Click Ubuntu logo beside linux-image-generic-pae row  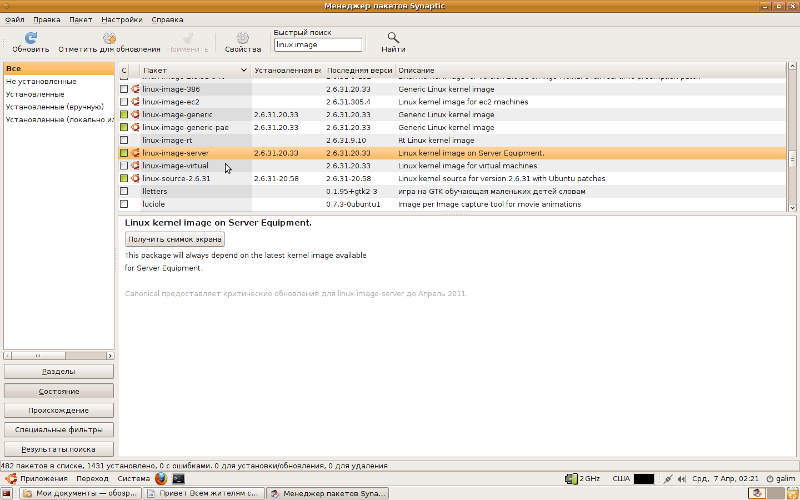(x=135, y=127)
